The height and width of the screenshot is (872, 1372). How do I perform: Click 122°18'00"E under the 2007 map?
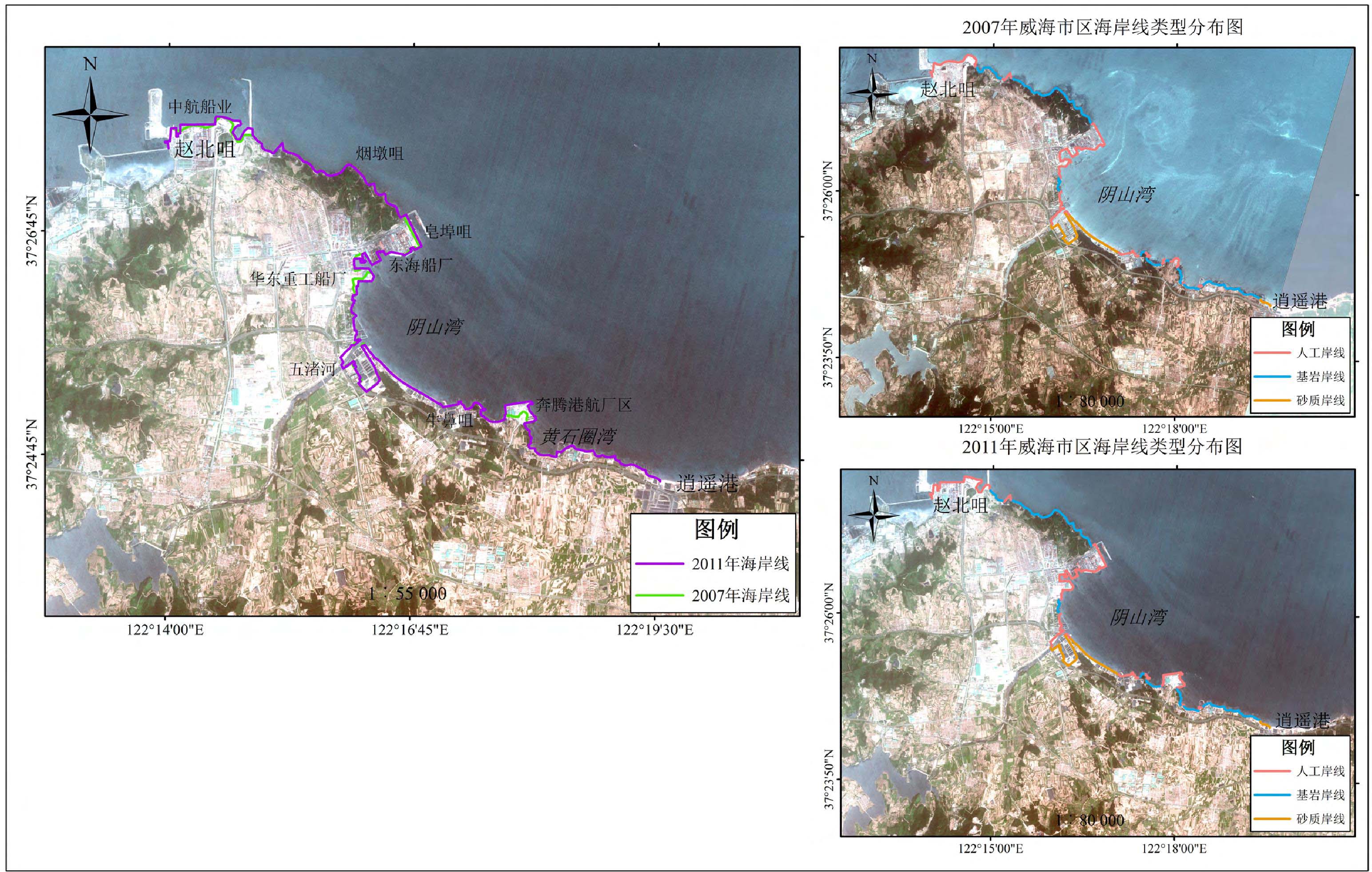click(x=1174, y=428)
